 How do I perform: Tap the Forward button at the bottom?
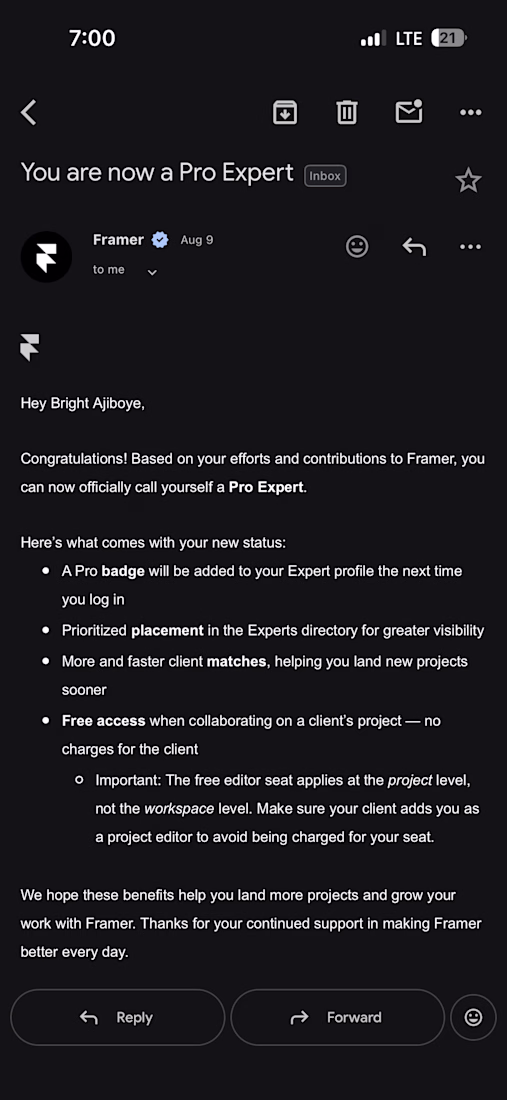(337, 1017)
